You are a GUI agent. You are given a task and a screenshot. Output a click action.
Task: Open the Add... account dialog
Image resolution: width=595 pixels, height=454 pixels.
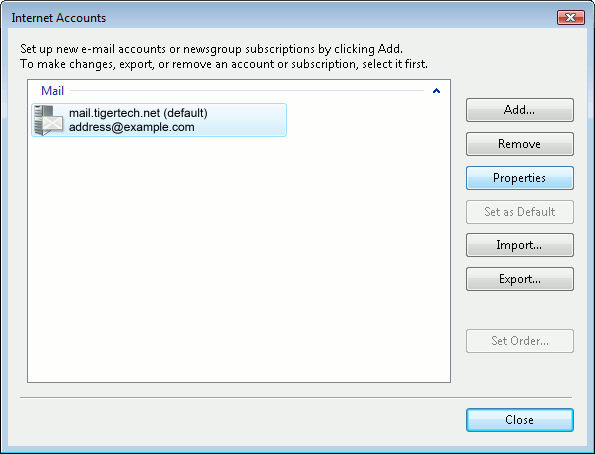coord(519,110)
